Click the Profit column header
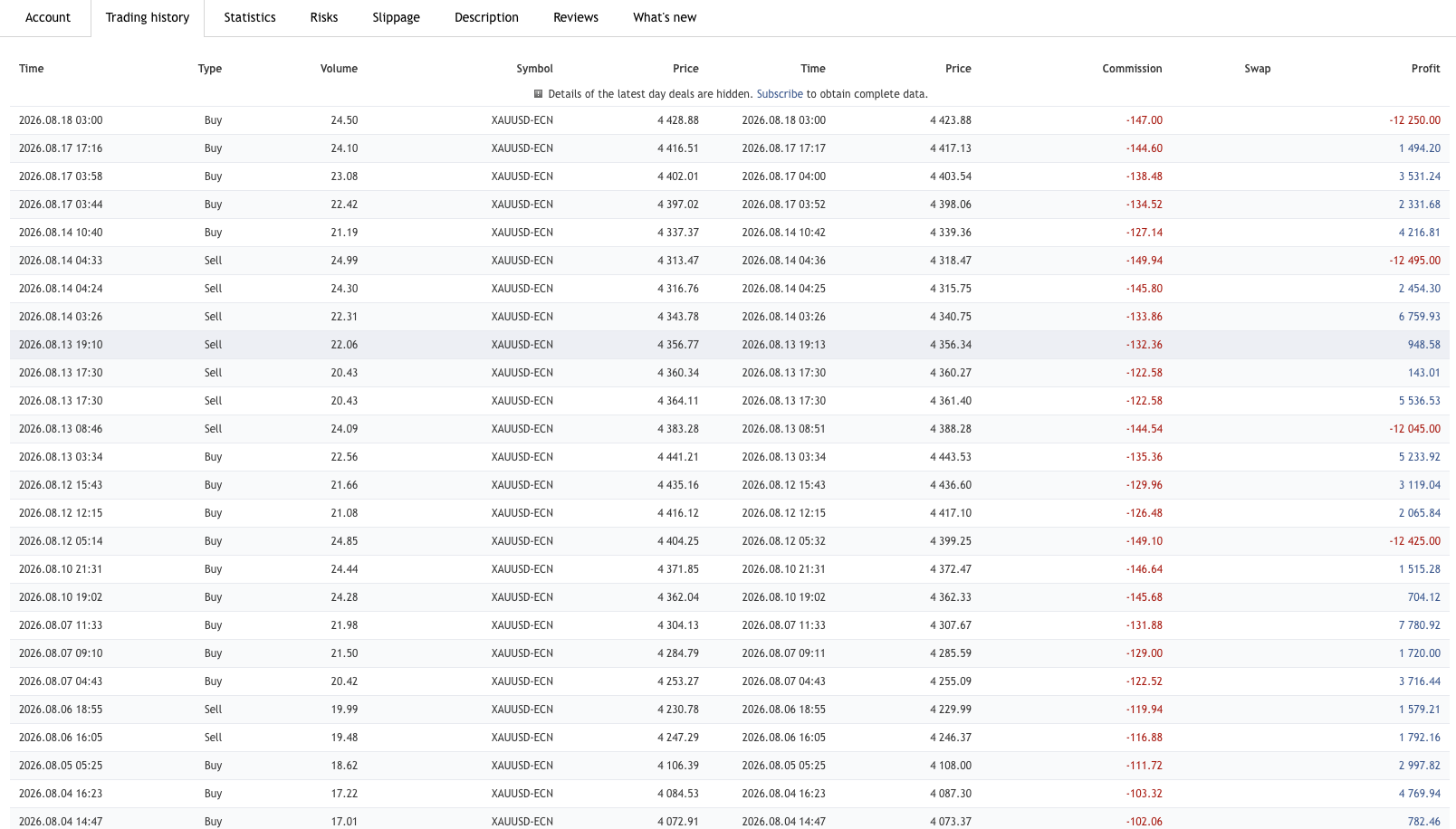Image resolution: width=1456 pixels, height=829 pixels. click(x=1425, y=69)
